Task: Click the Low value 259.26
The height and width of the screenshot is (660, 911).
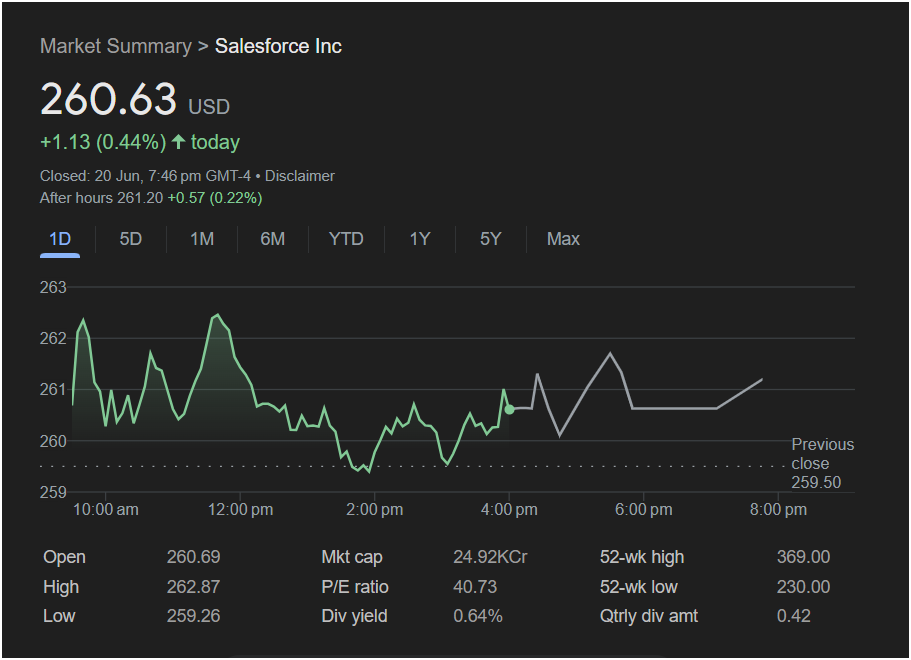Action: pyautogui.click(x=193, y=616)
